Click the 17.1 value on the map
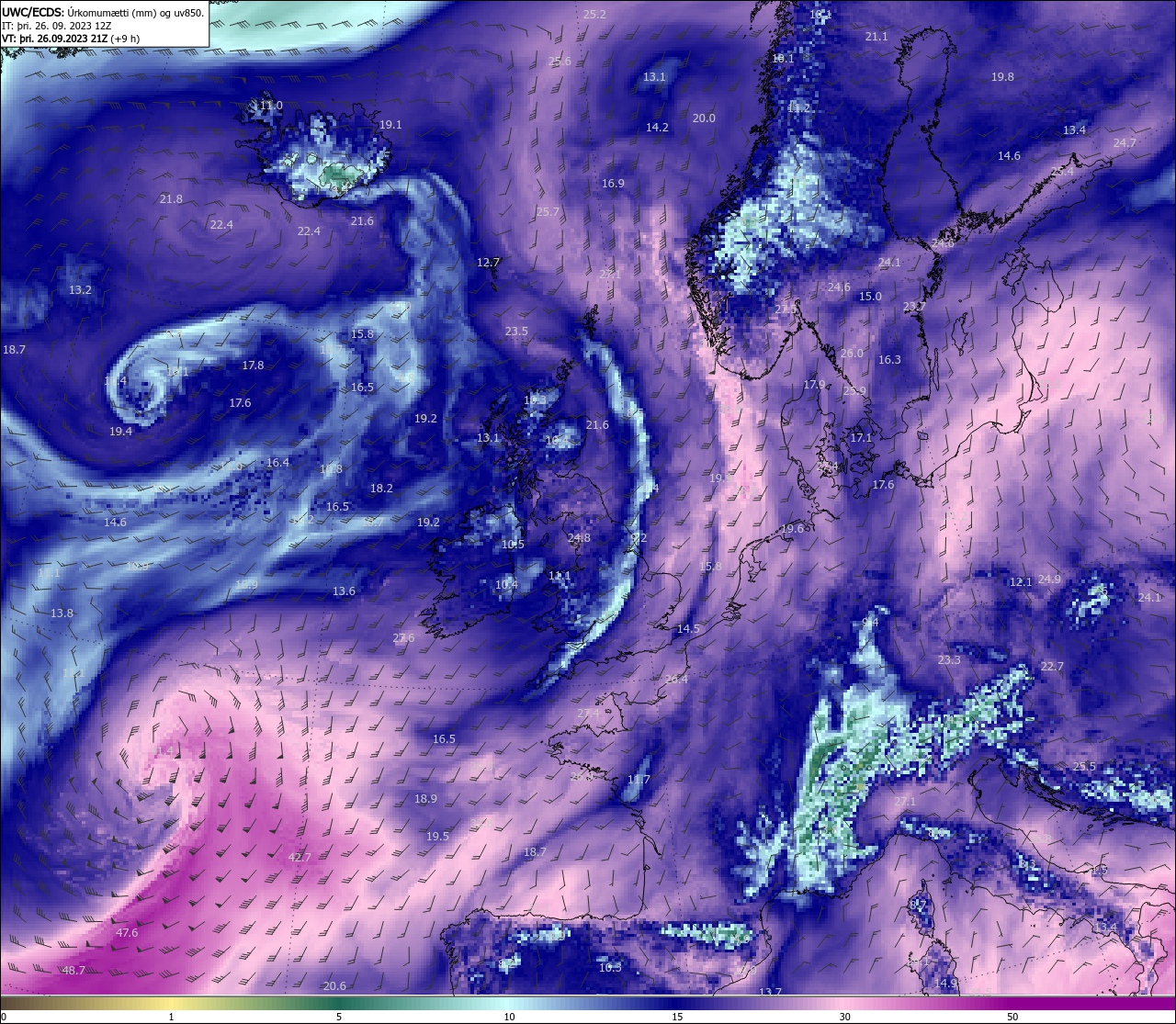The image size is (1176, 1024). [x=861, y=437]
